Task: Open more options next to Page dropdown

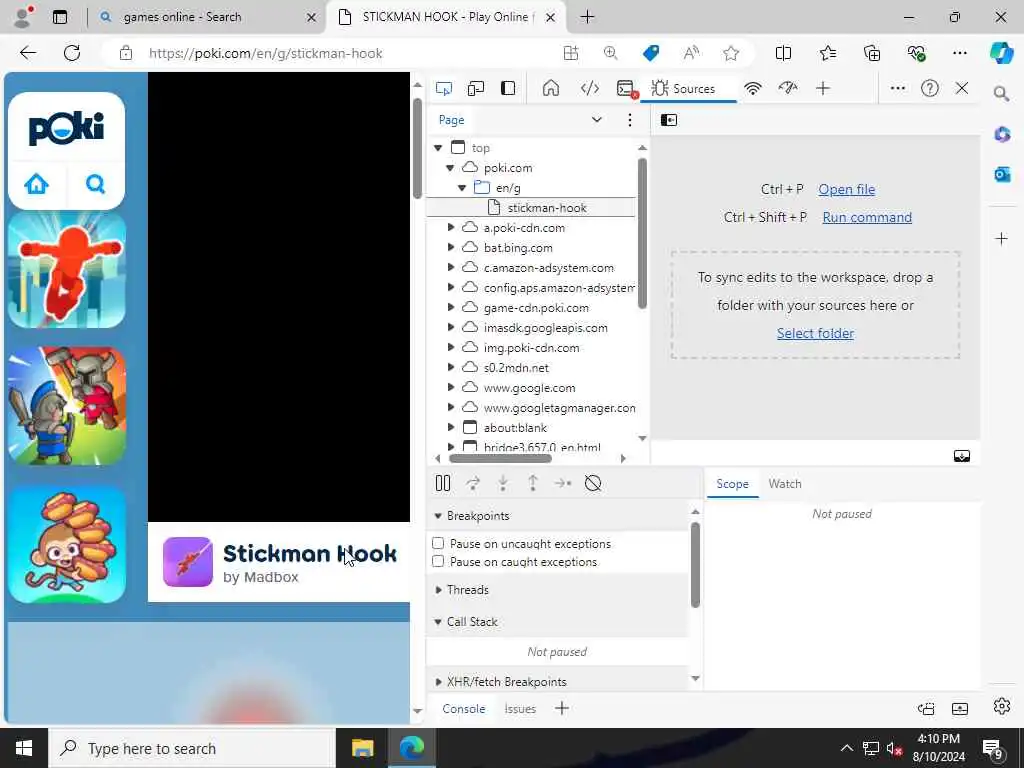Action: coord(630,120)
